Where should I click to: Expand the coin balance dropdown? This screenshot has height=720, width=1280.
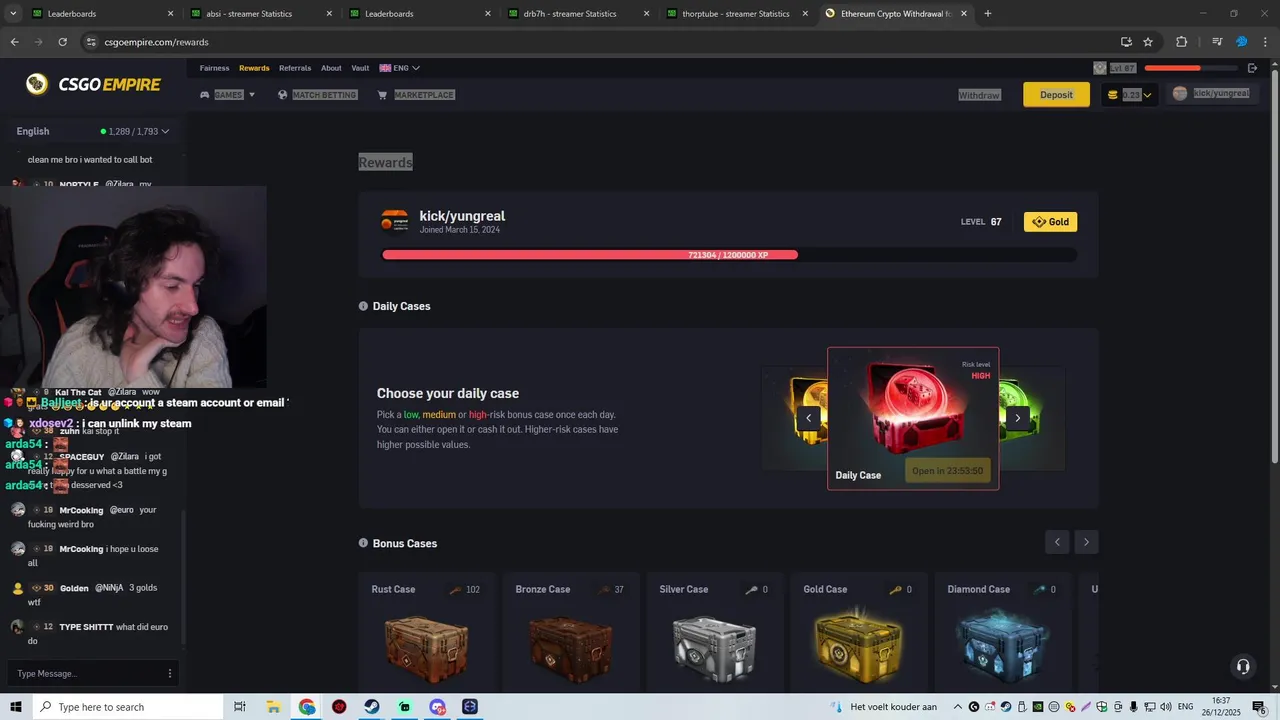tap(1130, 95)
